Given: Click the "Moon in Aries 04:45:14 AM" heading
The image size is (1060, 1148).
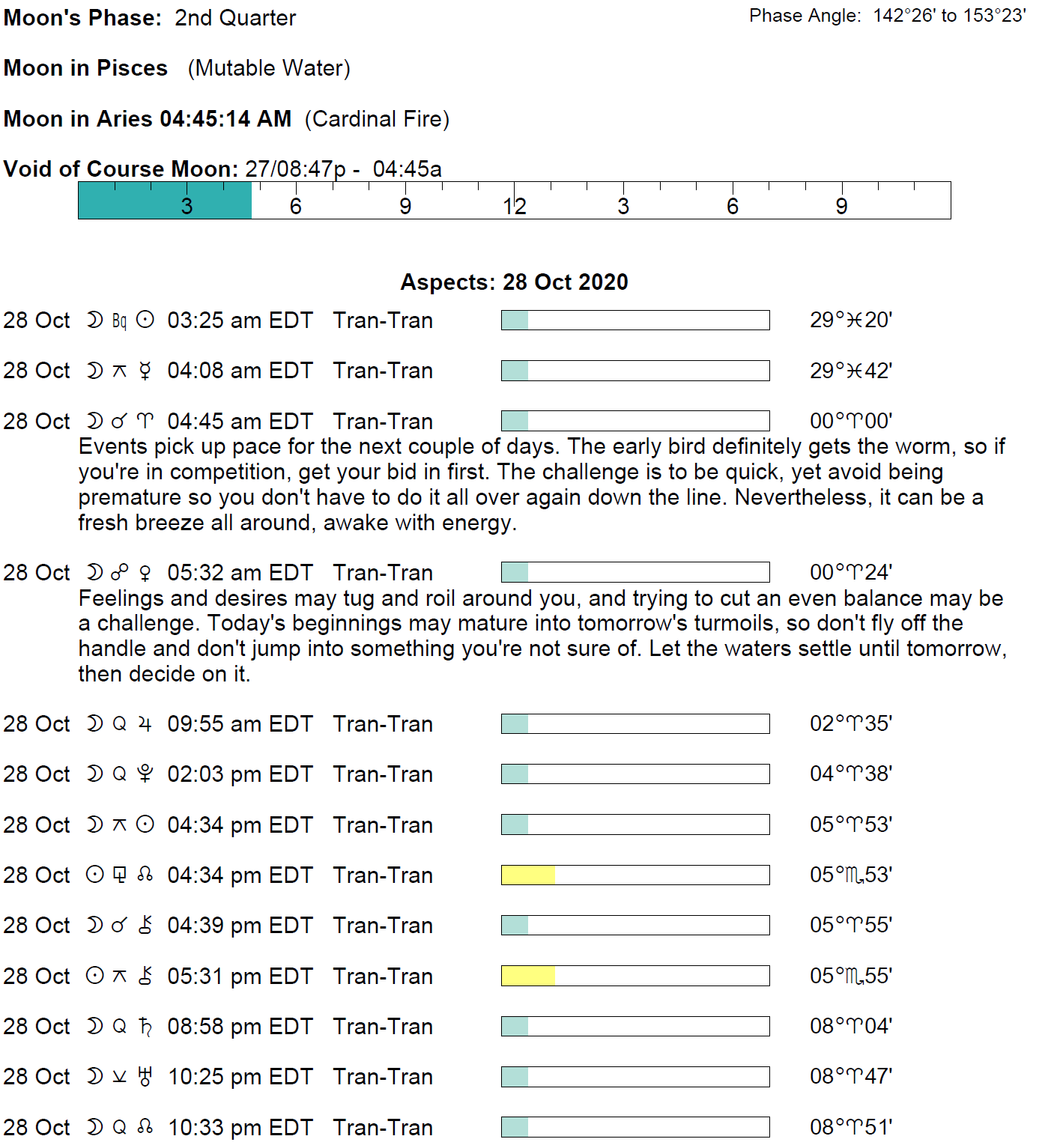Looking at the screenshot, I should coord(148,119).
